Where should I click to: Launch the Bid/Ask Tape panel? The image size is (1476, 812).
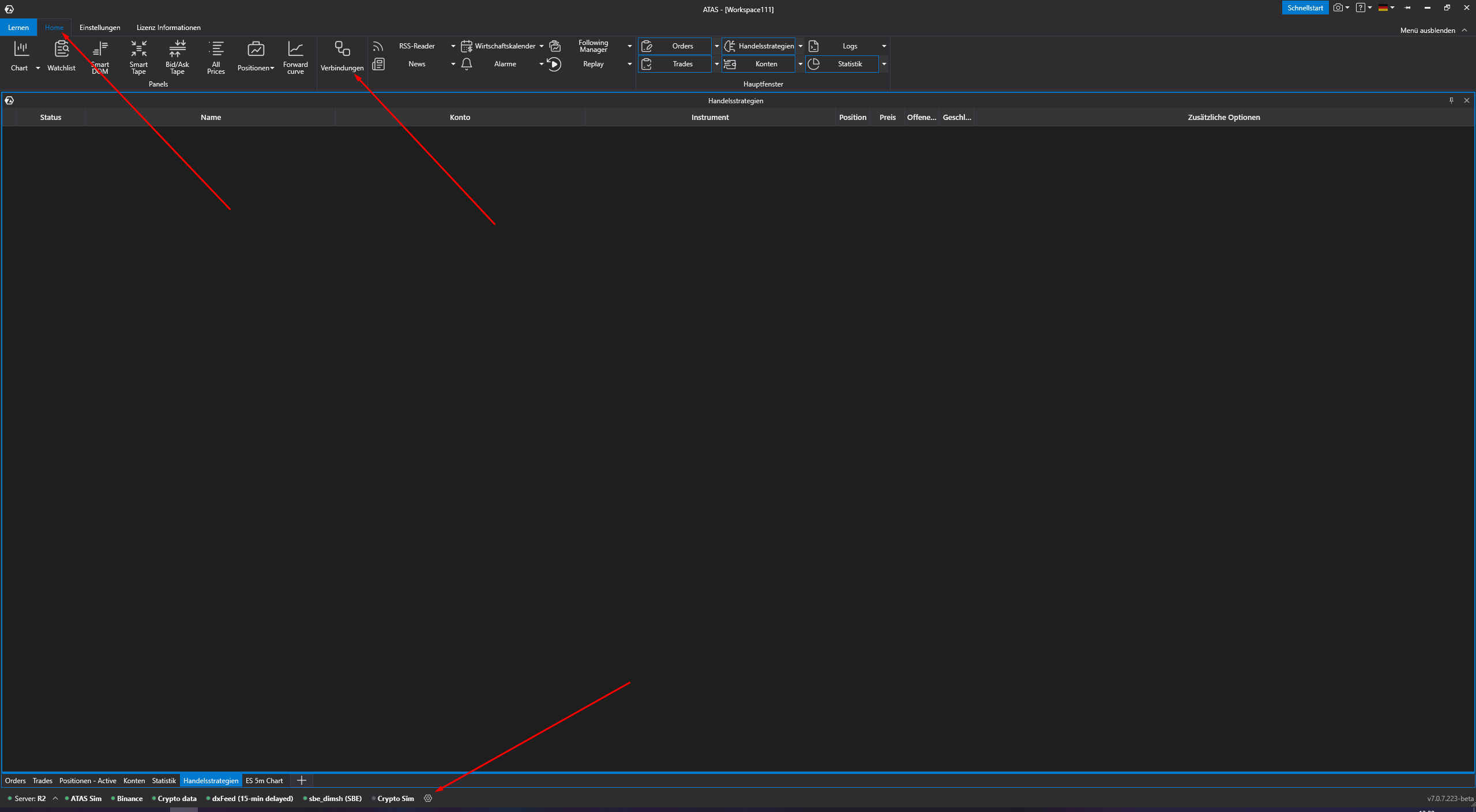tap(177, 56)
